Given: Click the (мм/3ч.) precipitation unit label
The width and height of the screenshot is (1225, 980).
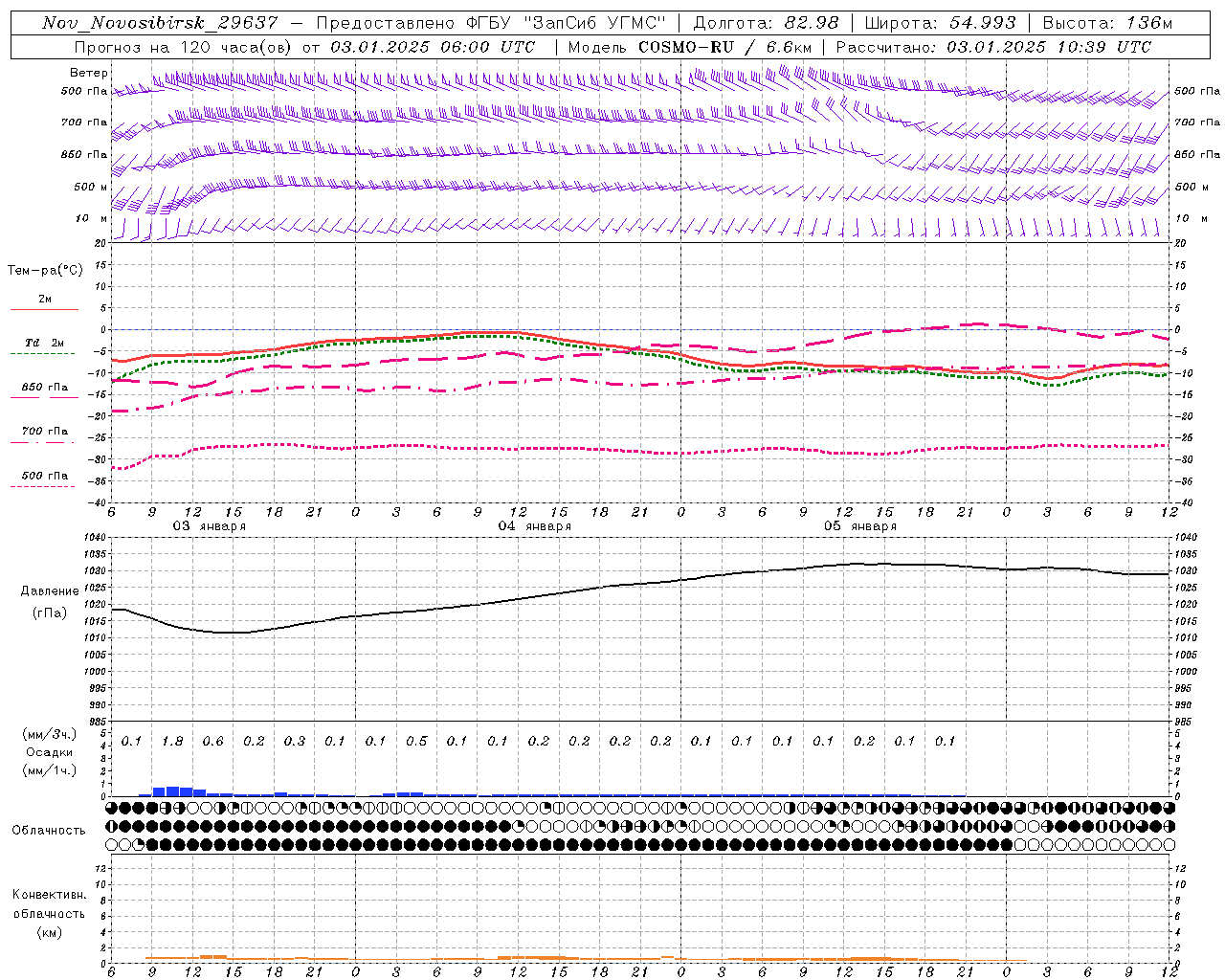Looking at the screenshot, I should click(x=50, y=734).
